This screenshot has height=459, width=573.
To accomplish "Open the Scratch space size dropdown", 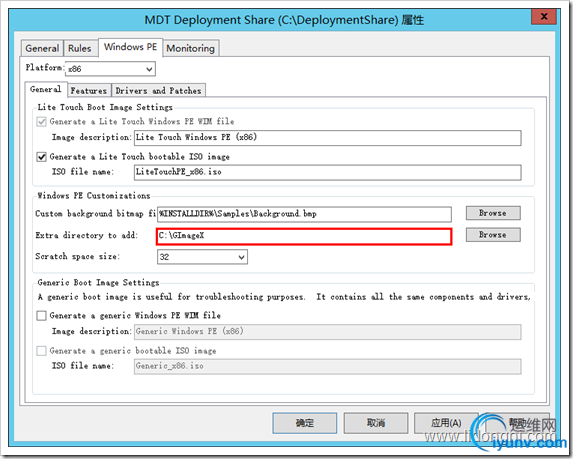I will click(202, 257).
